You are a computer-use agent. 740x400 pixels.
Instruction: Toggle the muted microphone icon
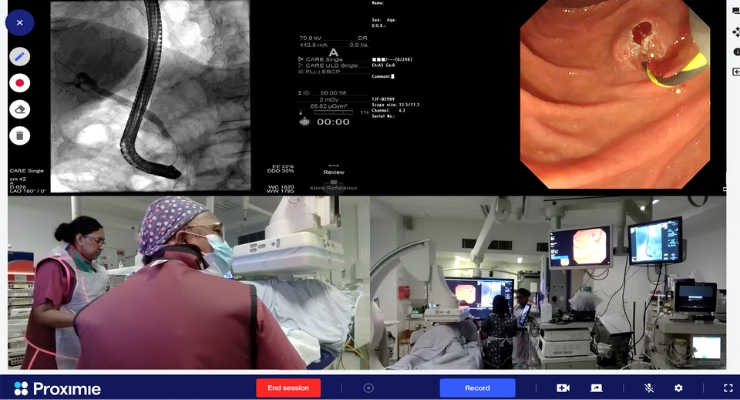pyautogui.click(x=649, y=388)
